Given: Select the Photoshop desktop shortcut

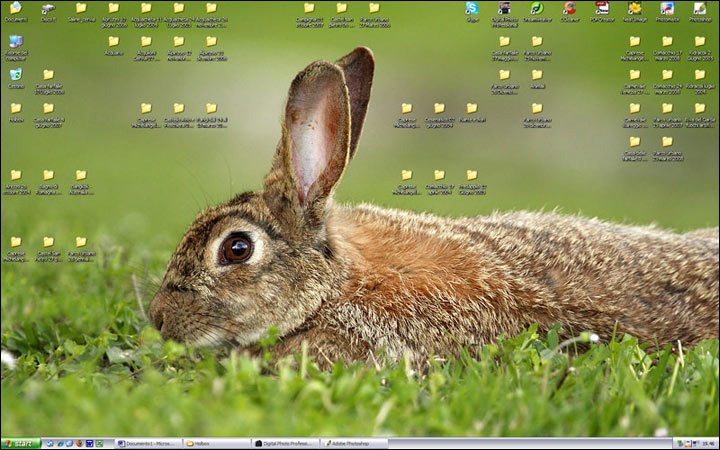Looking at the screenshot, I should [699, 12].
